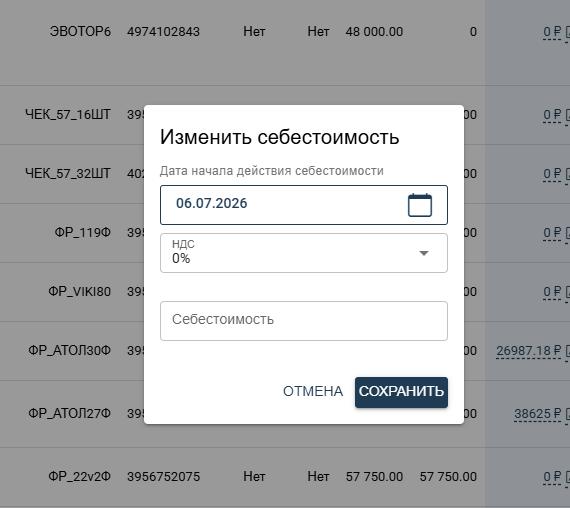Select the ФР_119Ф cell

coord(83,232)
